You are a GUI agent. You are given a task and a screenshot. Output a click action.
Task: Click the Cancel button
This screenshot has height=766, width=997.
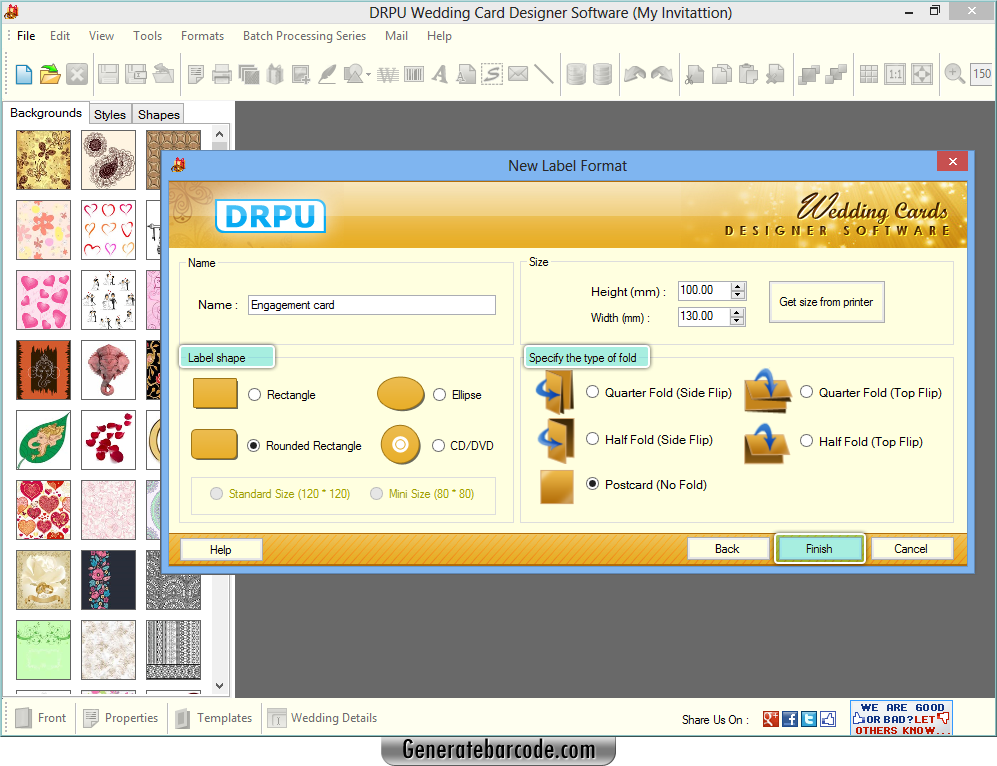(x=911, y=549)
